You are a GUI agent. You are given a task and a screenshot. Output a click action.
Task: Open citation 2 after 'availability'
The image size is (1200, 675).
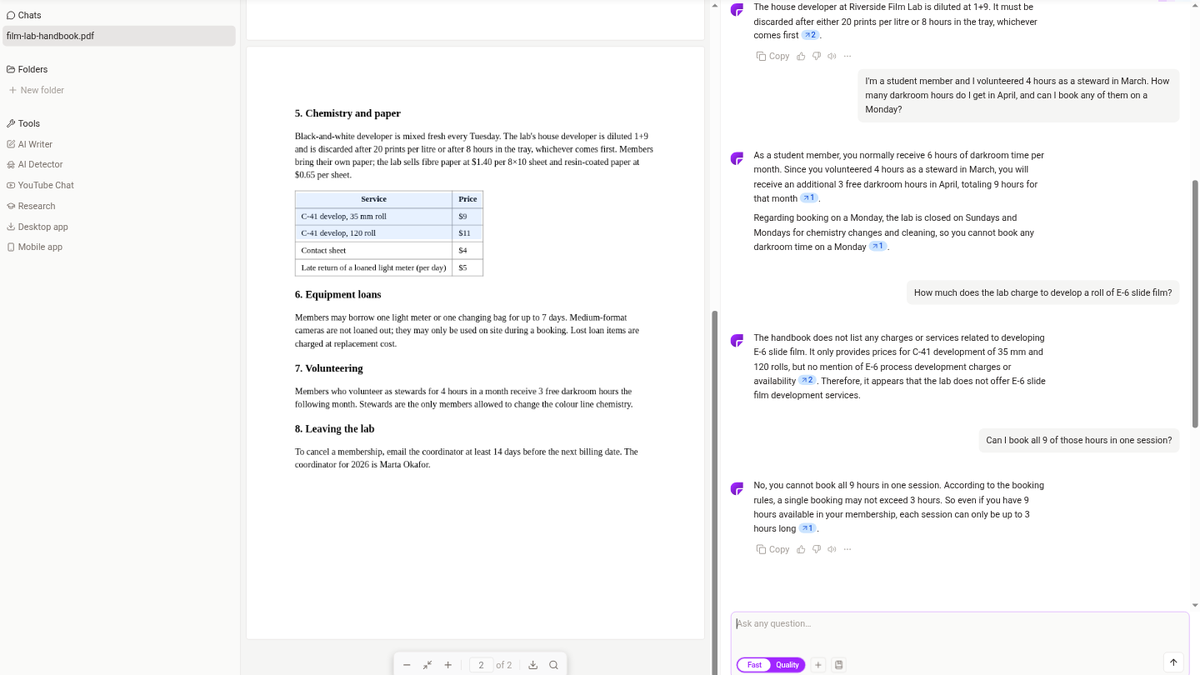tap(809, 381)
